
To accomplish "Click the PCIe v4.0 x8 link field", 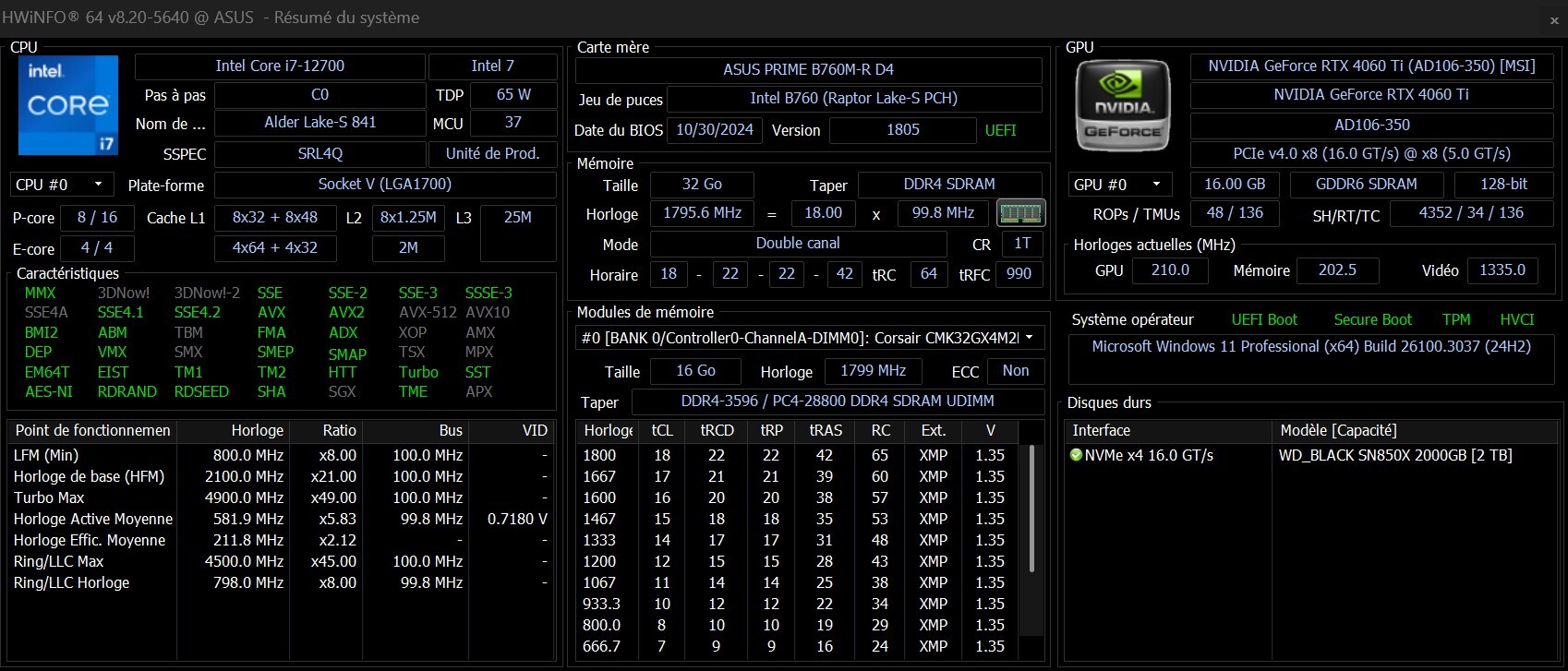I will tap(1371, 154).
